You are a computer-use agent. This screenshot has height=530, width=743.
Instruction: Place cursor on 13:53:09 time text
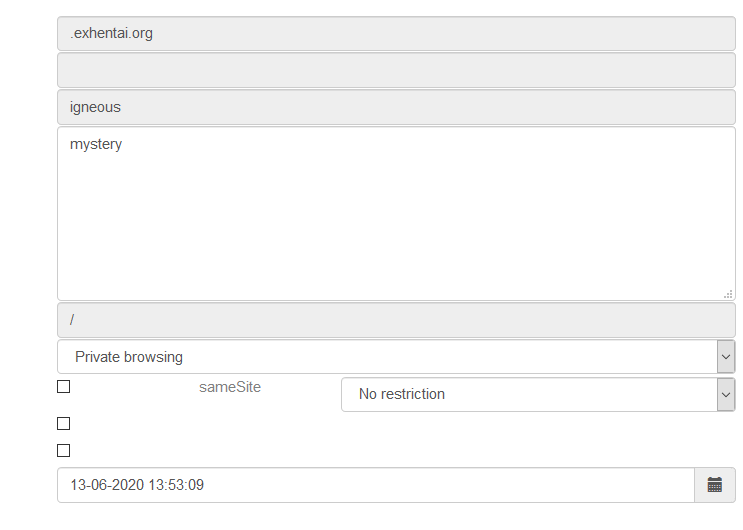176,485
